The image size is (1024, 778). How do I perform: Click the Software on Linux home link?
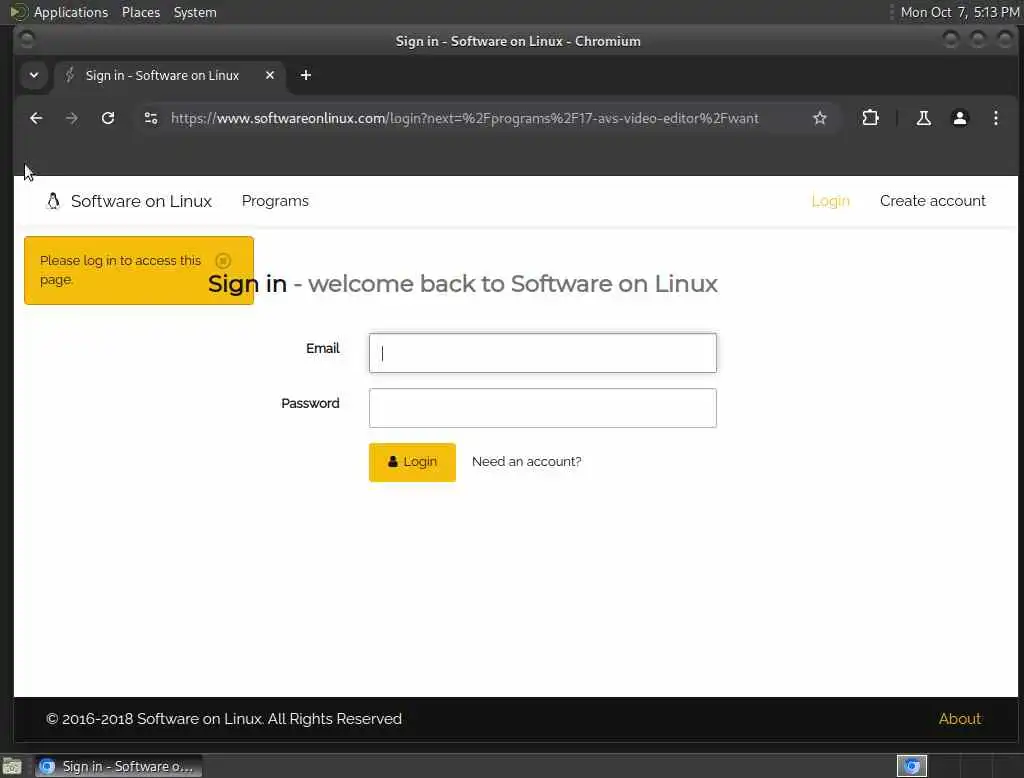tap(141, 201)
